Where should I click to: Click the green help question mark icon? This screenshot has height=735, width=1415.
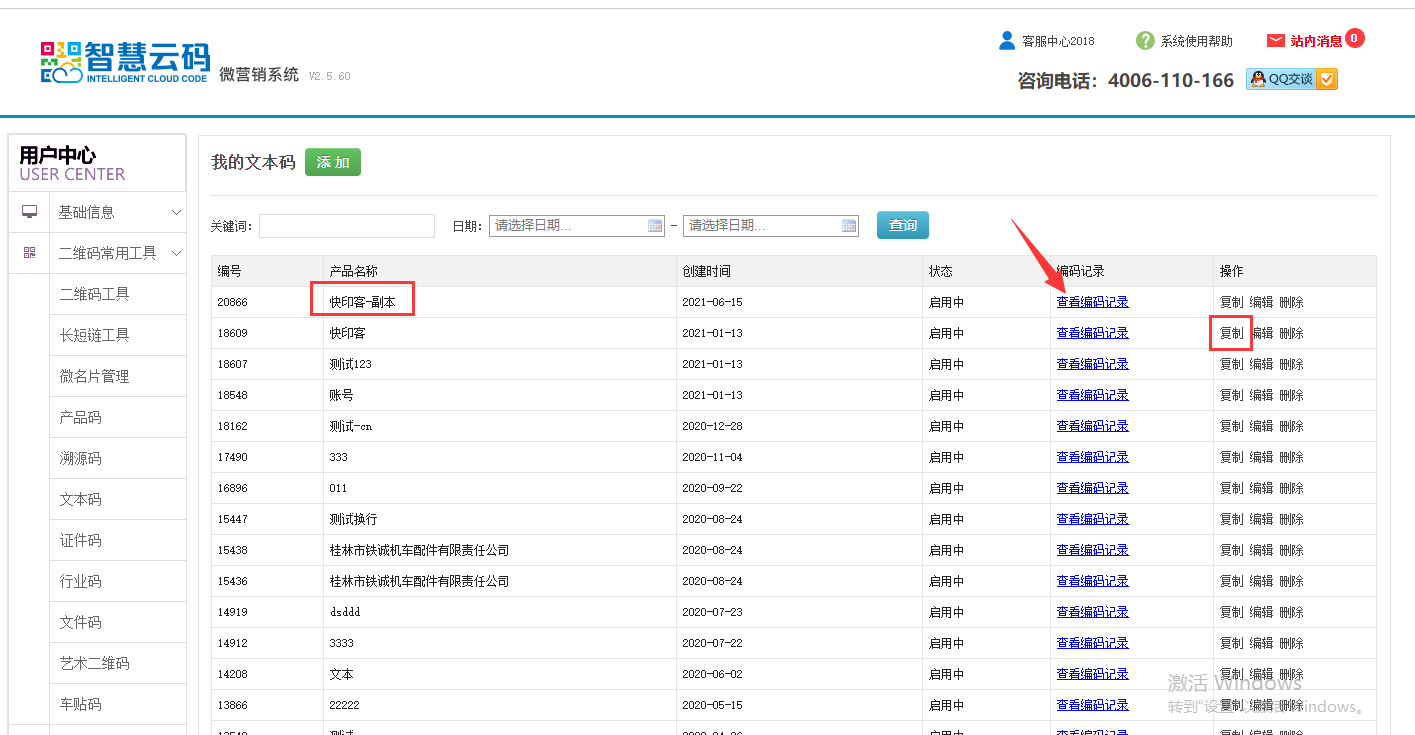pyautogui.click(x=1144, y=40)
